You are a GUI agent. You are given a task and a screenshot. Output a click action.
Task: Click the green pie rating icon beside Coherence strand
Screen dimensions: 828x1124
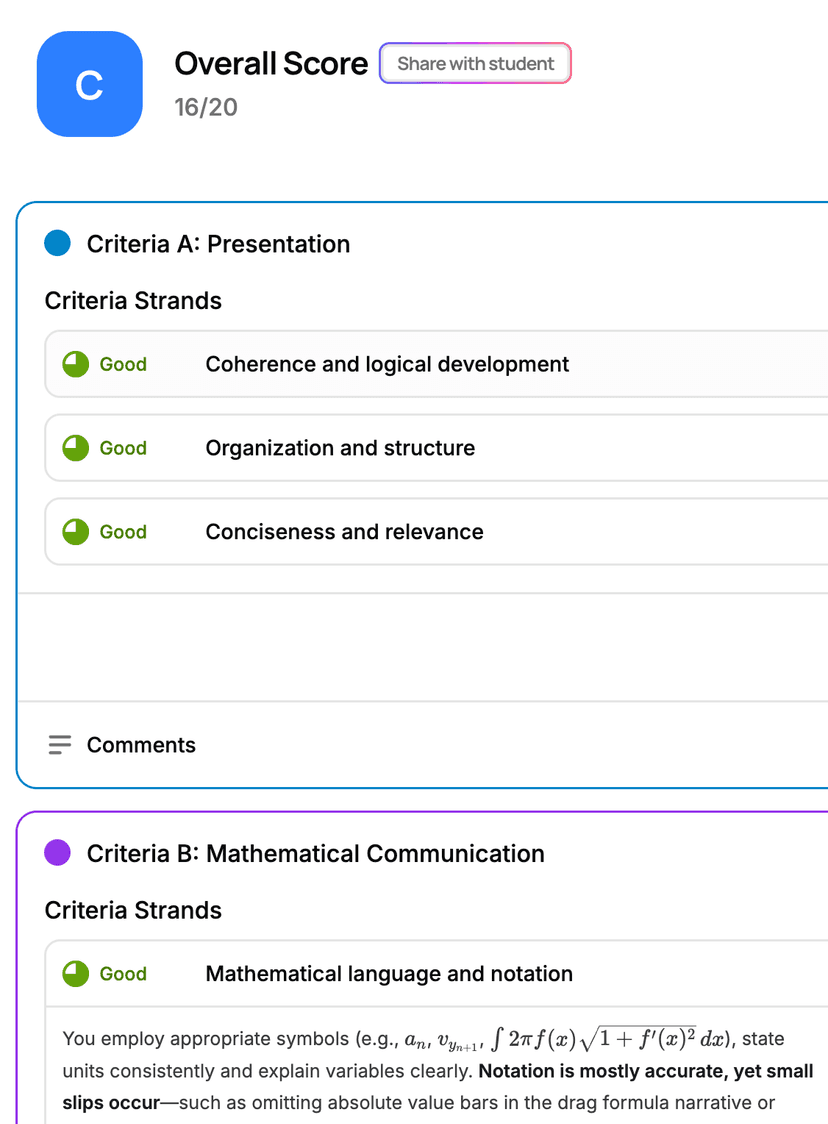(75, 364)
